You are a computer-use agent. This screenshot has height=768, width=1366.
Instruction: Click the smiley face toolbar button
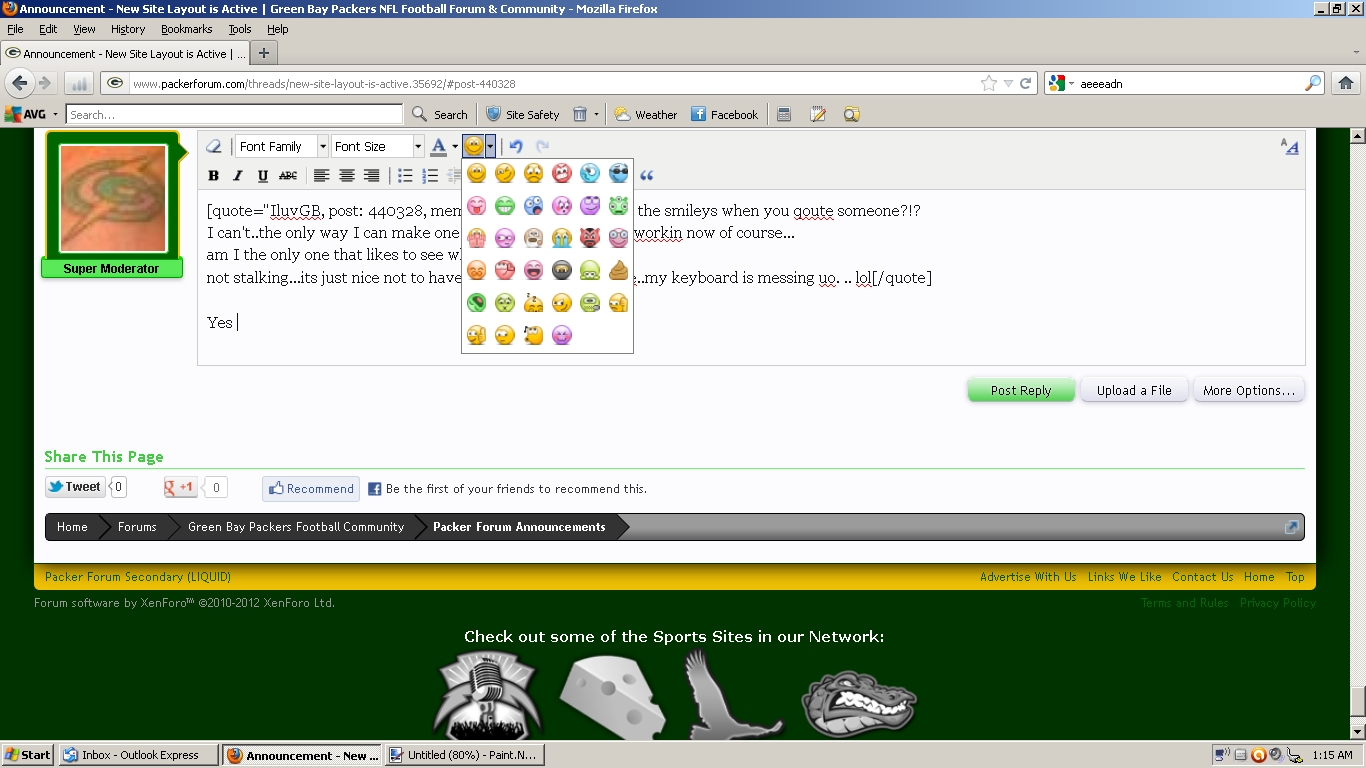[474, 146]
